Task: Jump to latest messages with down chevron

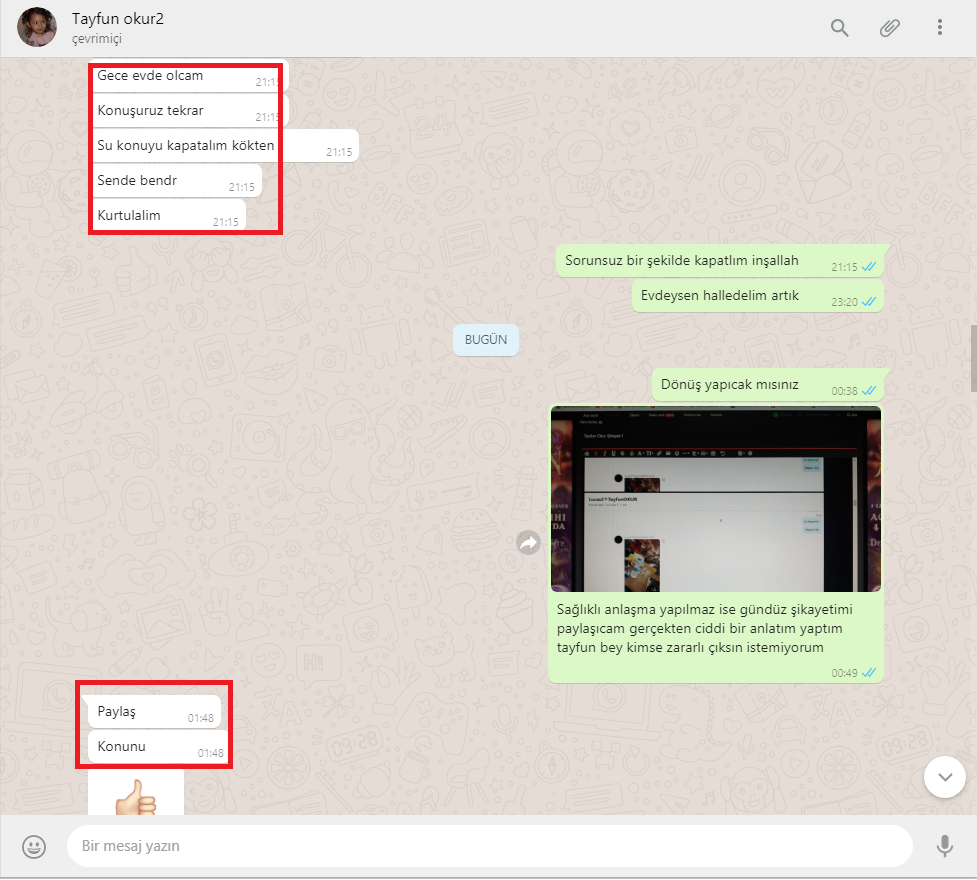Action: 945,777
